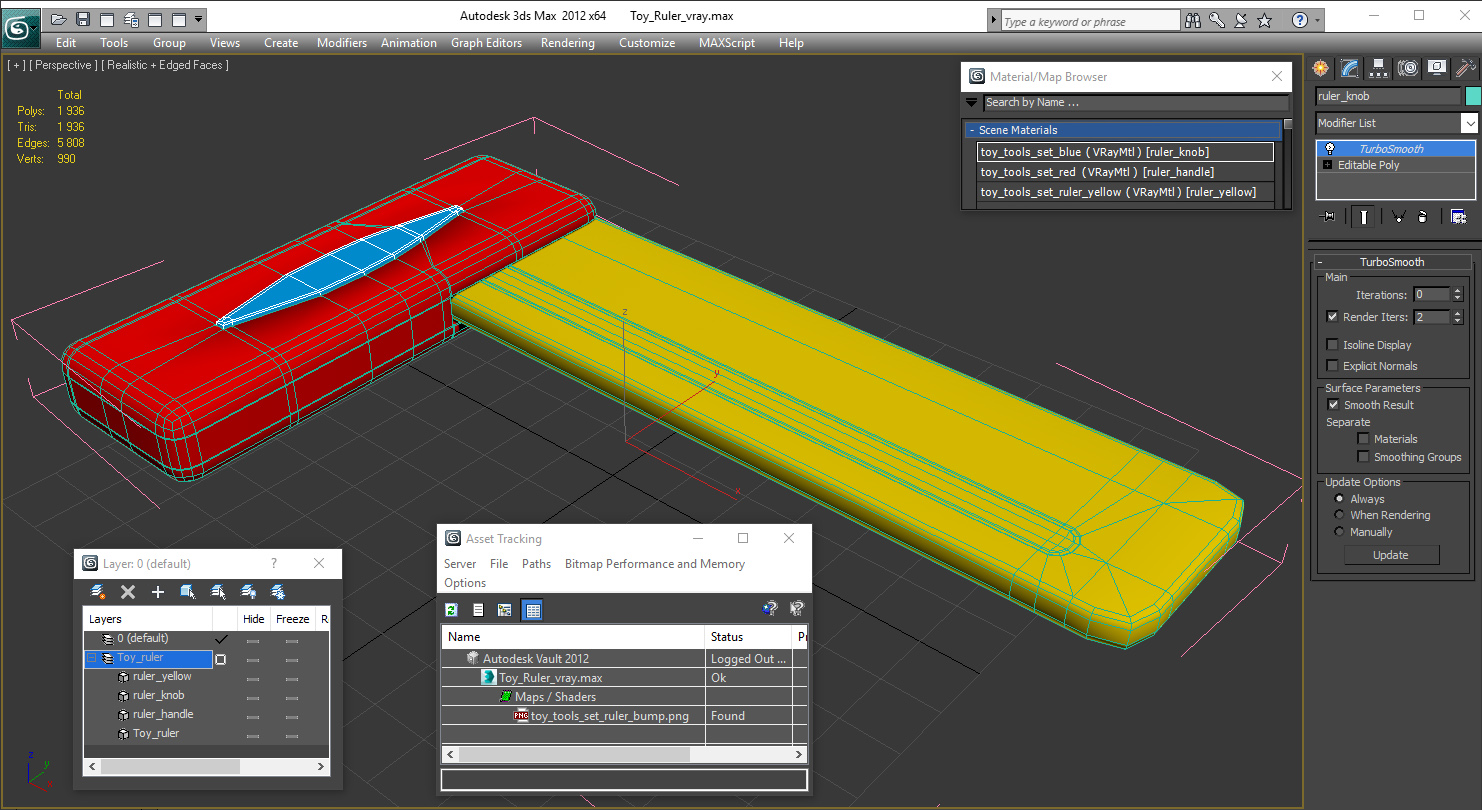Click Delete Layer X icon
This screenshot has width=1482, height=810.
(x=128, y=592)
